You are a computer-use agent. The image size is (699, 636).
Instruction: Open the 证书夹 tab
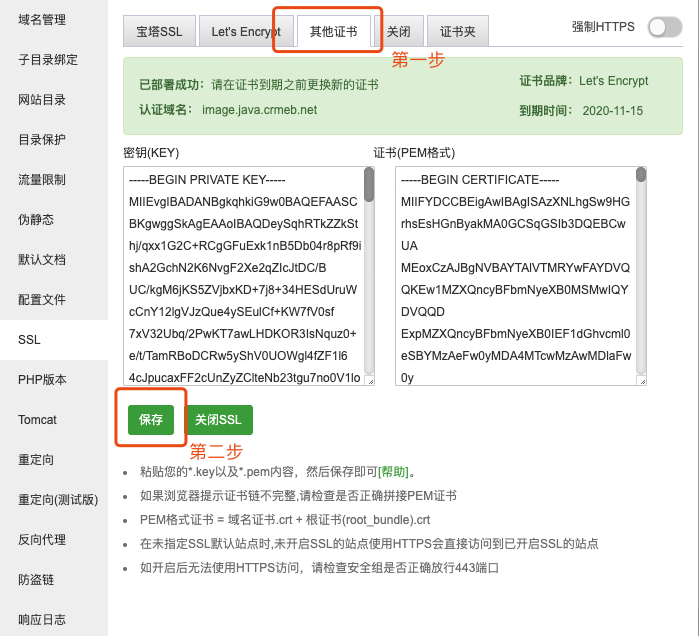(457, 31)
